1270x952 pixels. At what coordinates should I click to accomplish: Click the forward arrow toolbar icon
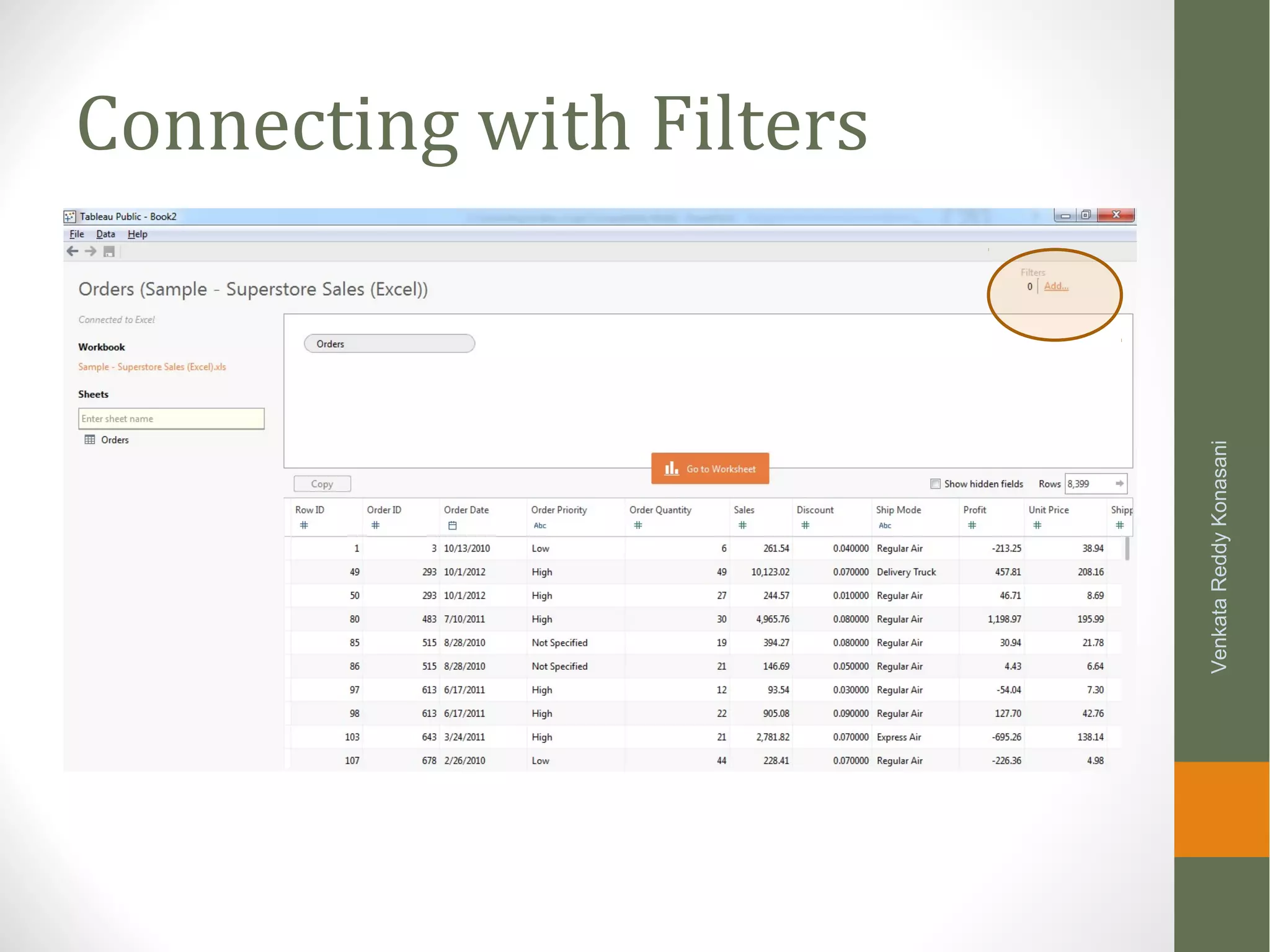click(91, 251)
